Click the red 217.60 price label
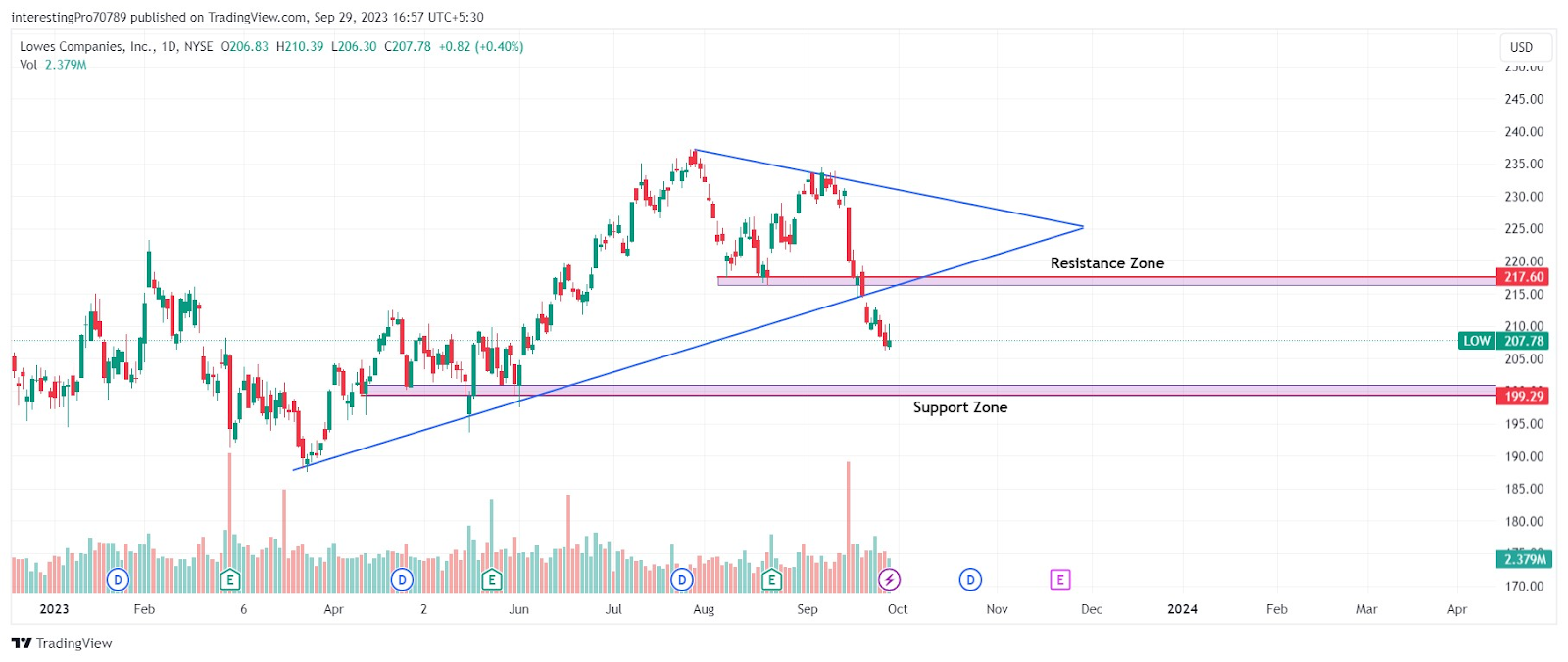This screenshot has width=1568, height=662. [1524, 277]
